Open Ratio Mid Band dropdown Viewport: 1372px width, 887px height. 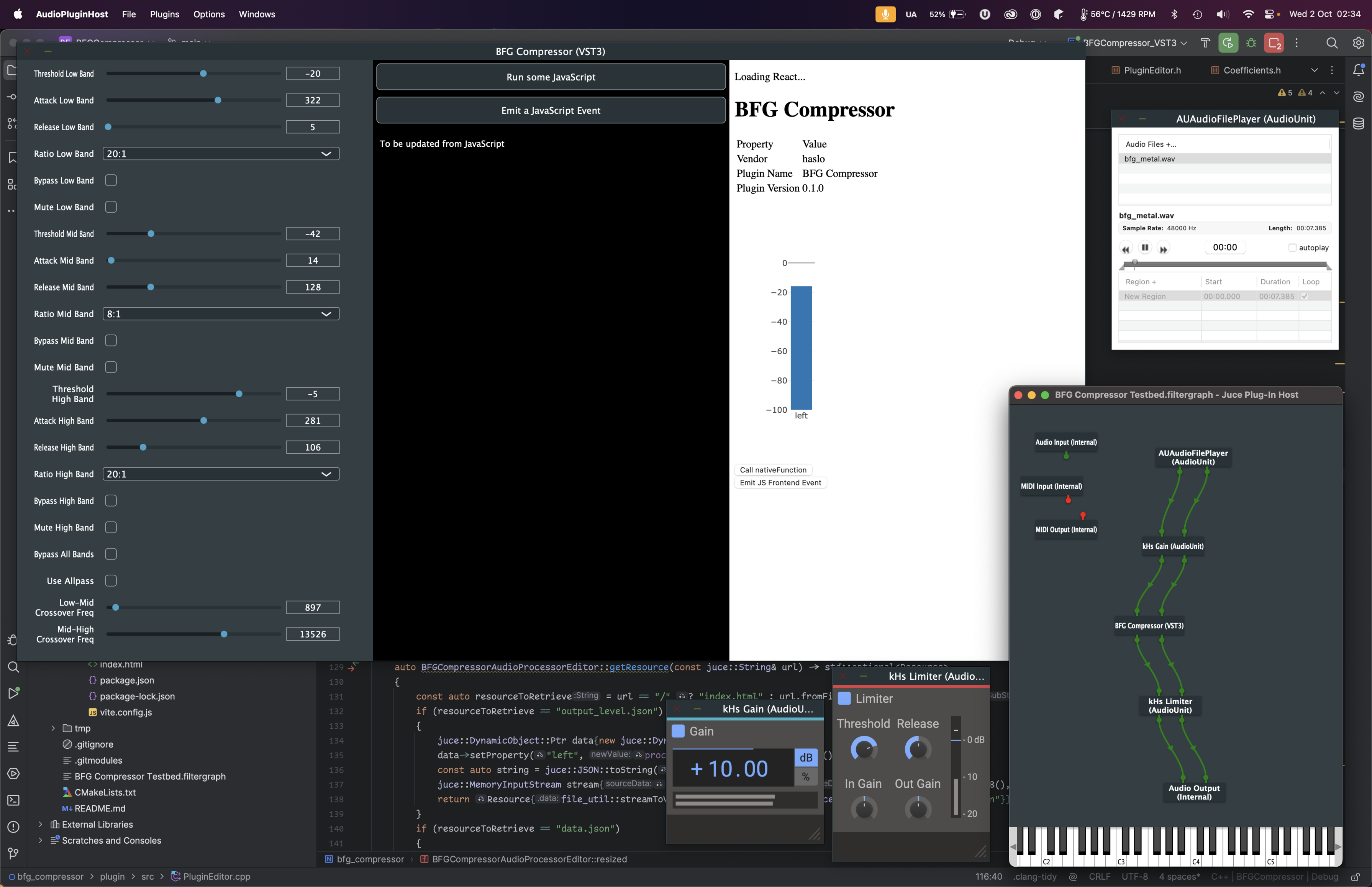(x=221, y=314)
